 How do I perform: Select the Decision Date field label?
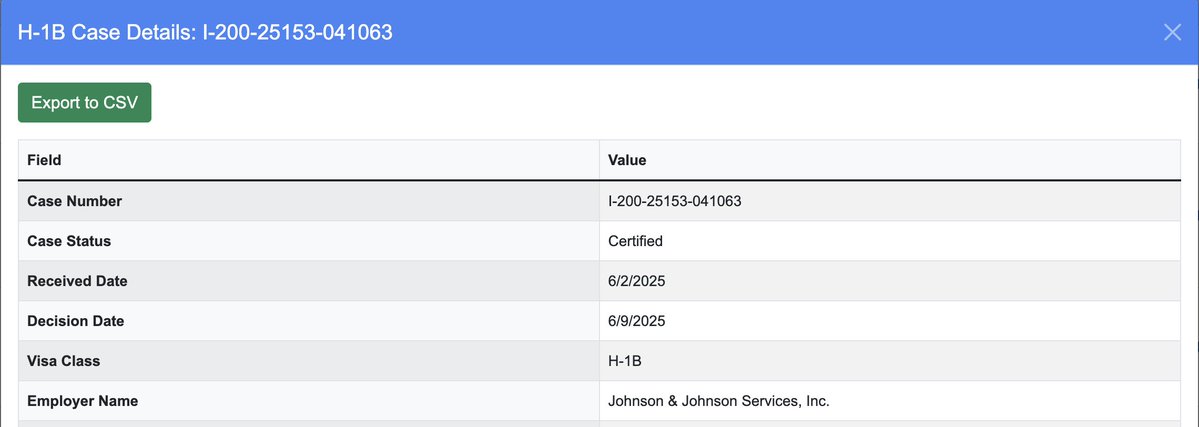76,321
